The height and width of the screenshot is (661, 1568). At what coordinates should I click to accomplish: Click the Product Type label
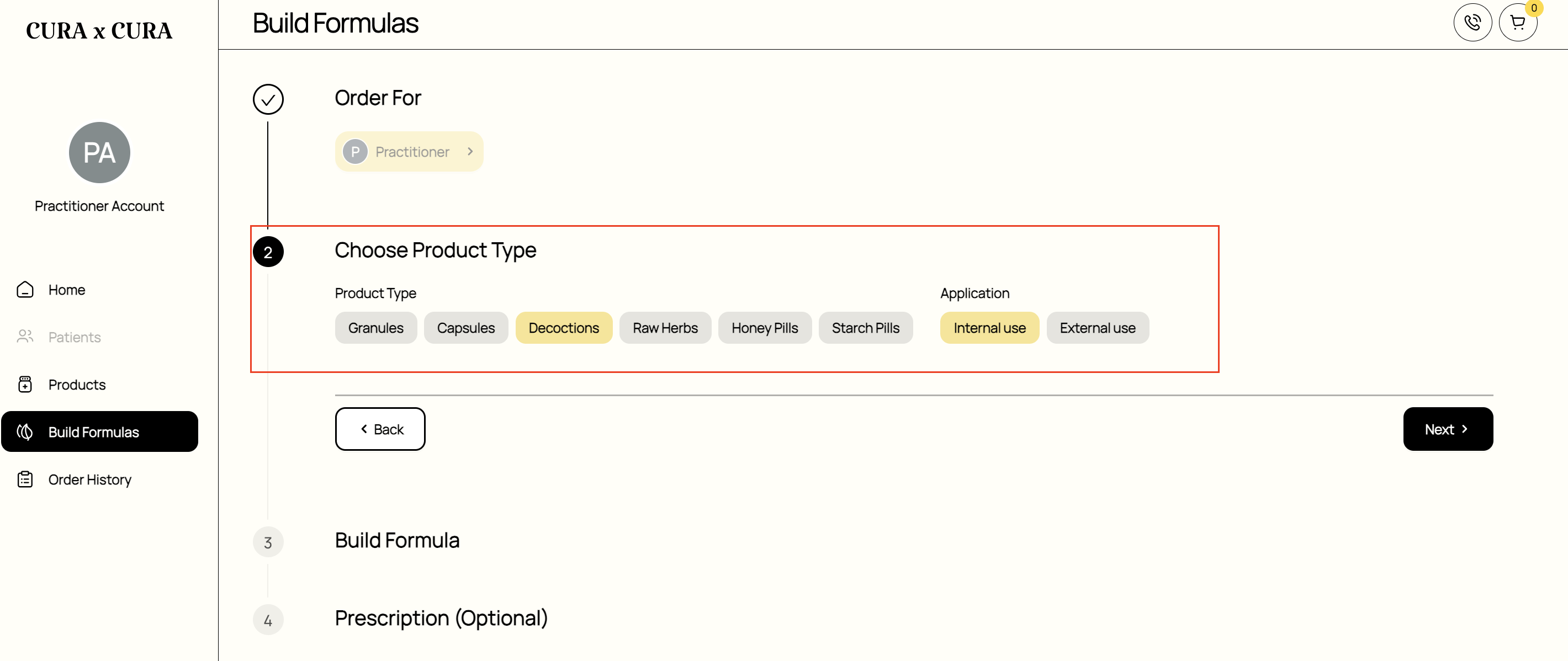pos(375,293)
